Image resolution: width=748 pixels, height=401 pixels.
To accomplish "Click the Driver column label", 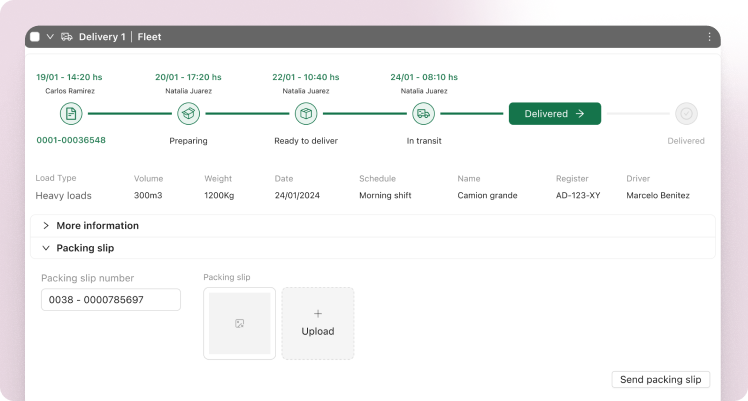I will tap(638, 178).
